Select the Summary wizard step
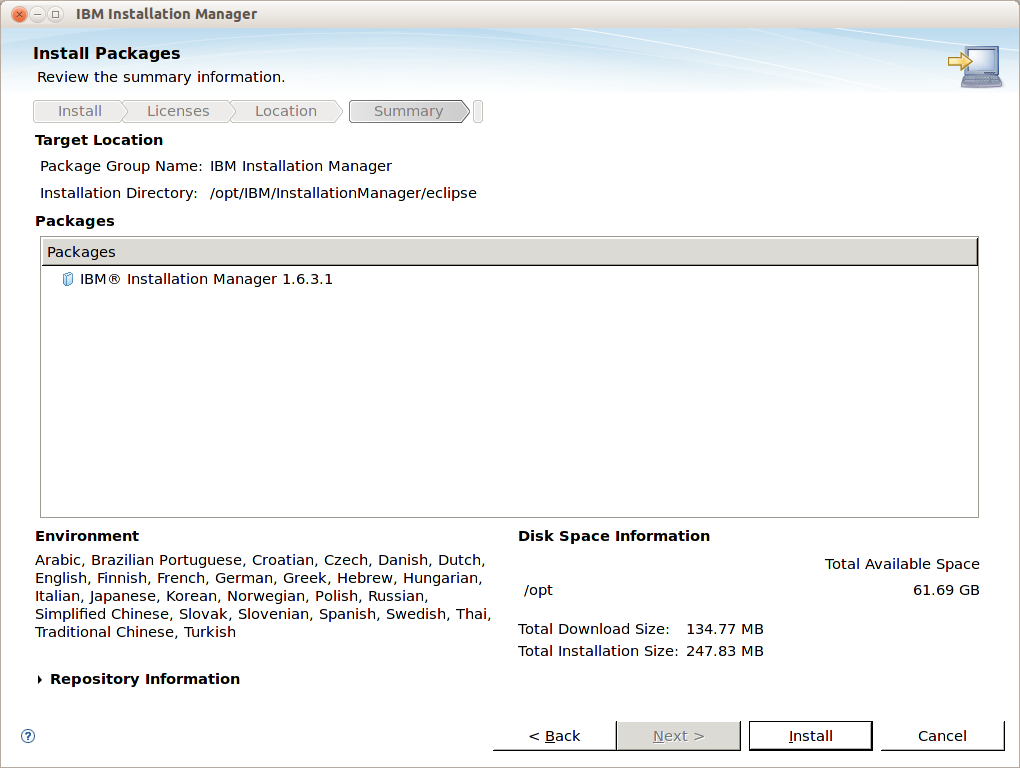The image size is (1020, 768). point(408,111)
